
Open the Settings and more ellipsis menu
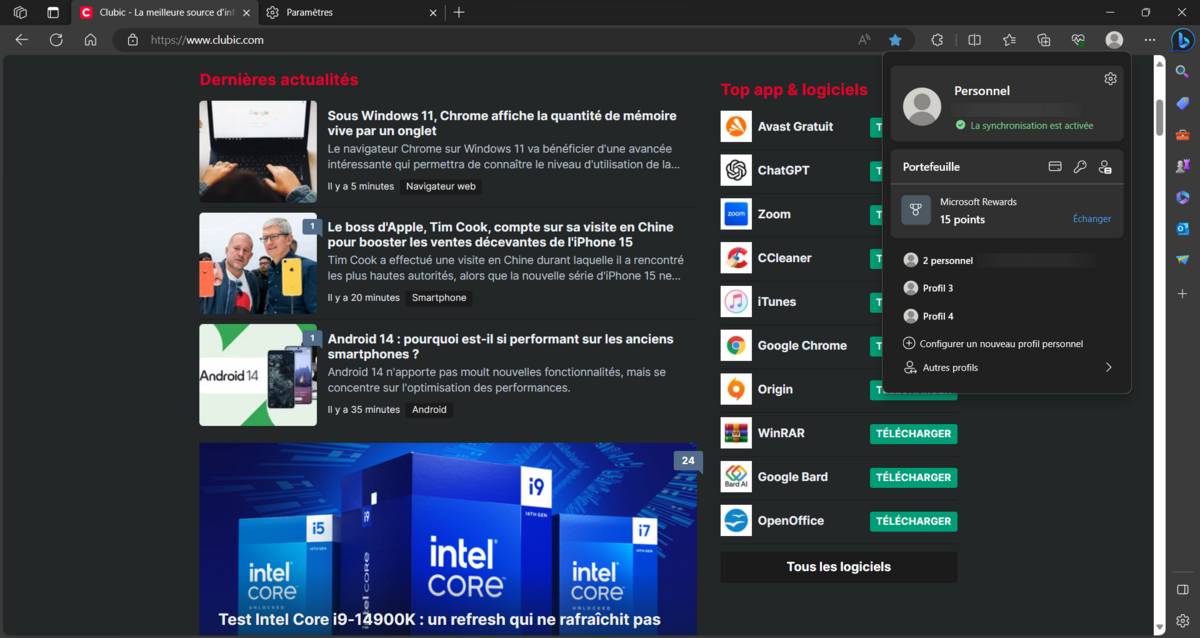click(1149, 40)
